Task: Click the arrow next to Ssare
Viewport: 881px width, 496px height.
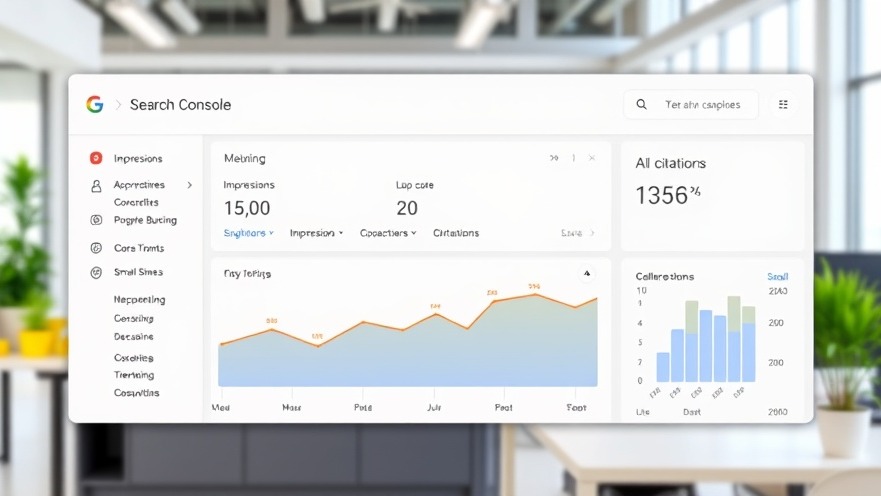Action: [592, 233]
